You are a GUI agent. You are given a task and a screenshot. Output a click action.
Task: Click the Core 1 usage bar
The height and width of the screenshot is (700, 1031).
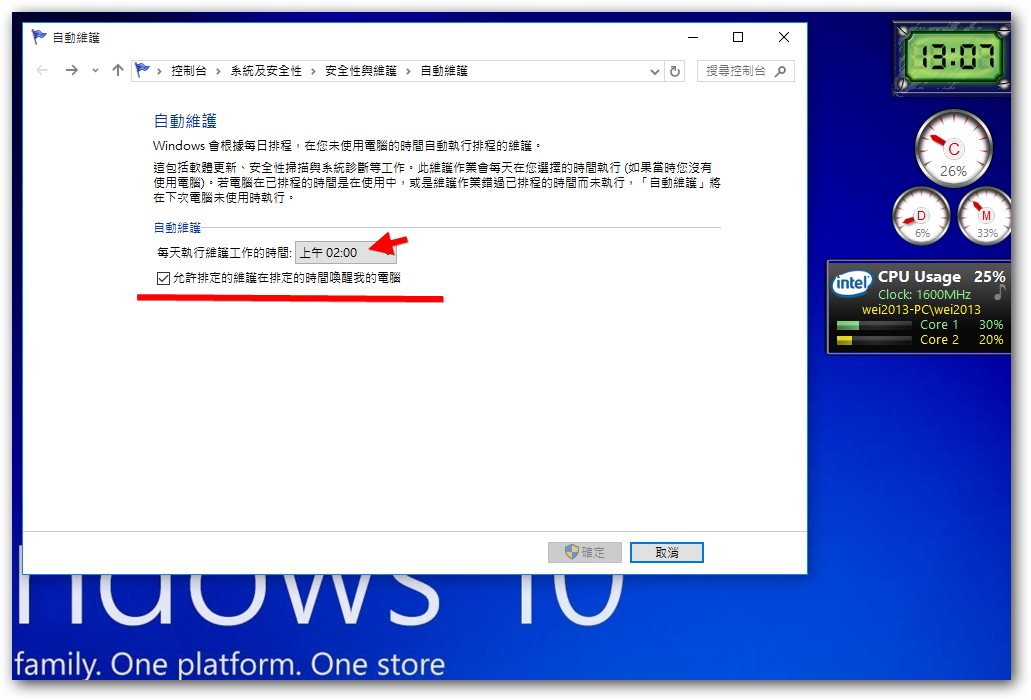[x=874, y=325]
